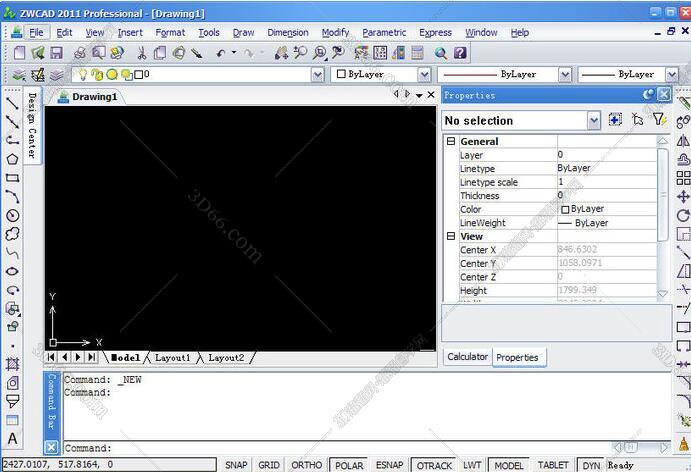This screenshot has height=472, width=691.
Task: Open the ByLayer color dropdown
Action: [x=425, y=75]
